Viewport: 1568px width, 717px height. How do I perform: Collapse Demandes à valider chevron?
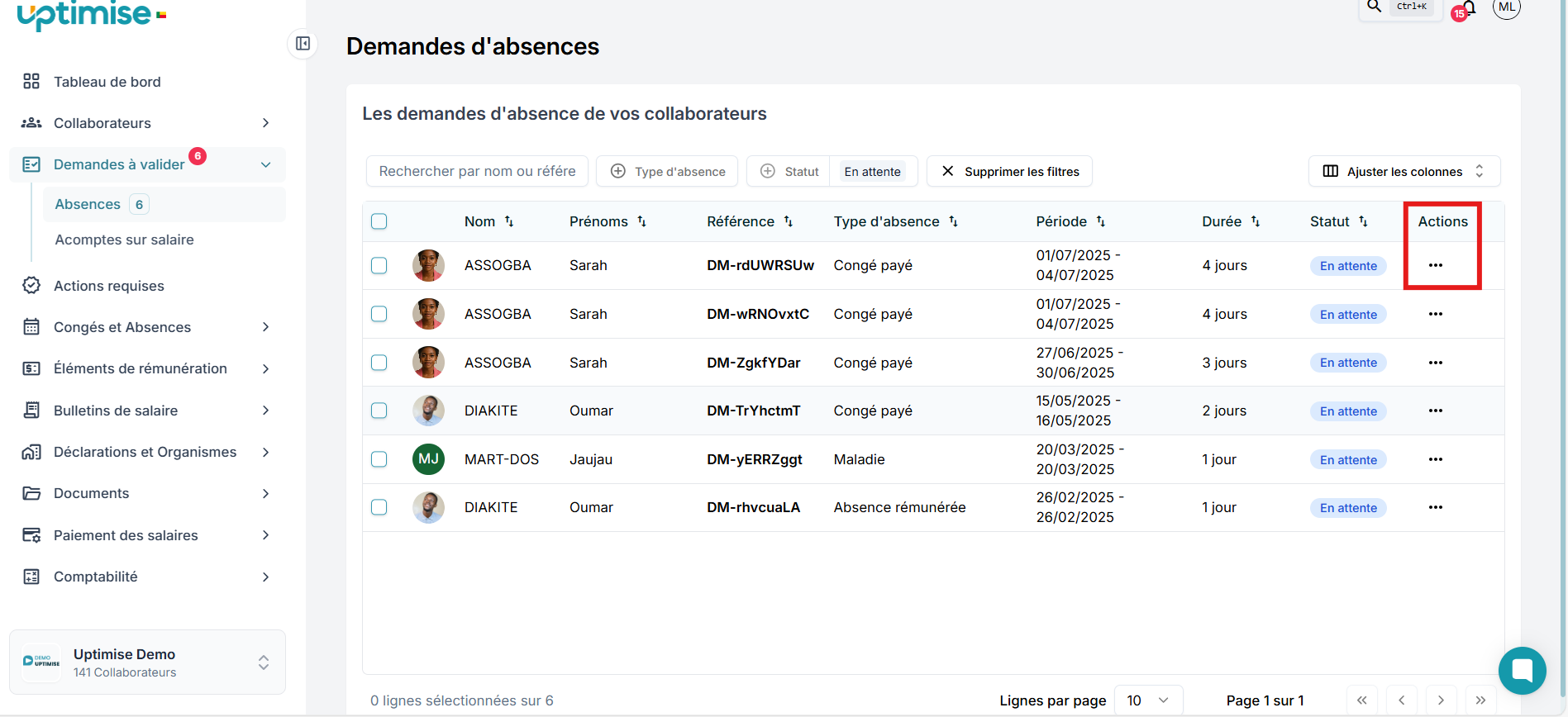coord(265,164)
